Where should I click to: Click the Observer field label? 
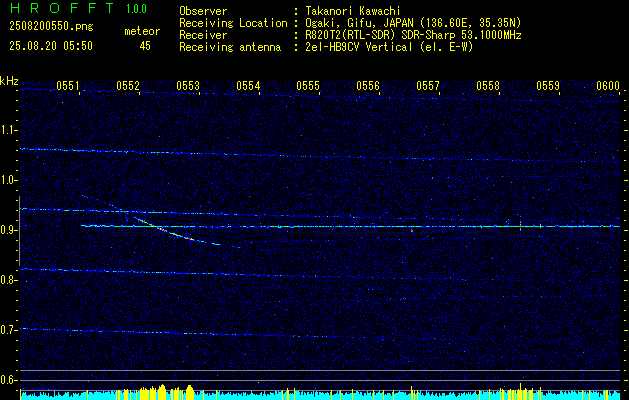[x=203, y=11]
